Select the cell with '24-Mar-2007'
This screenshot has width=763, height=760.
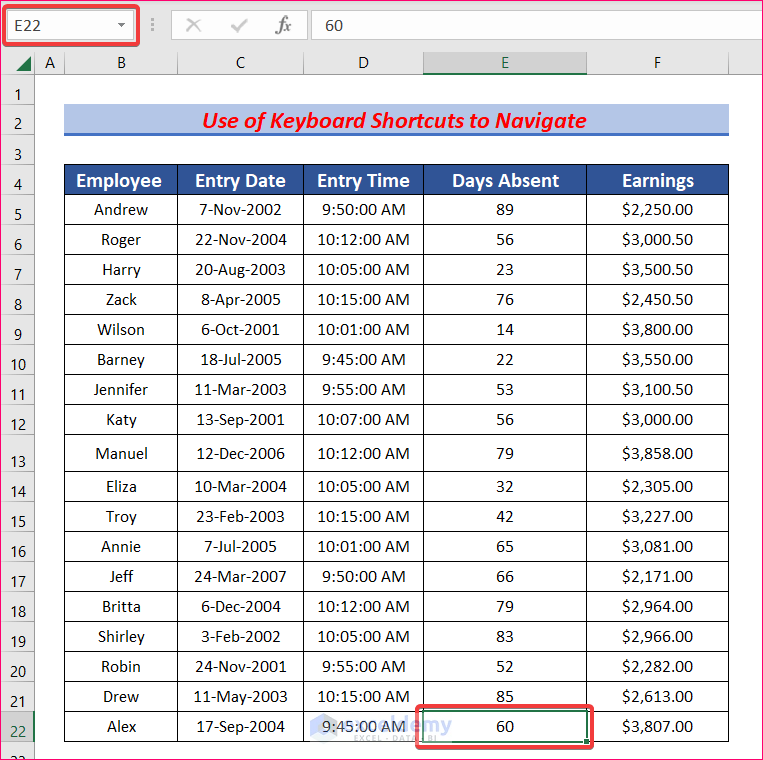240,577
